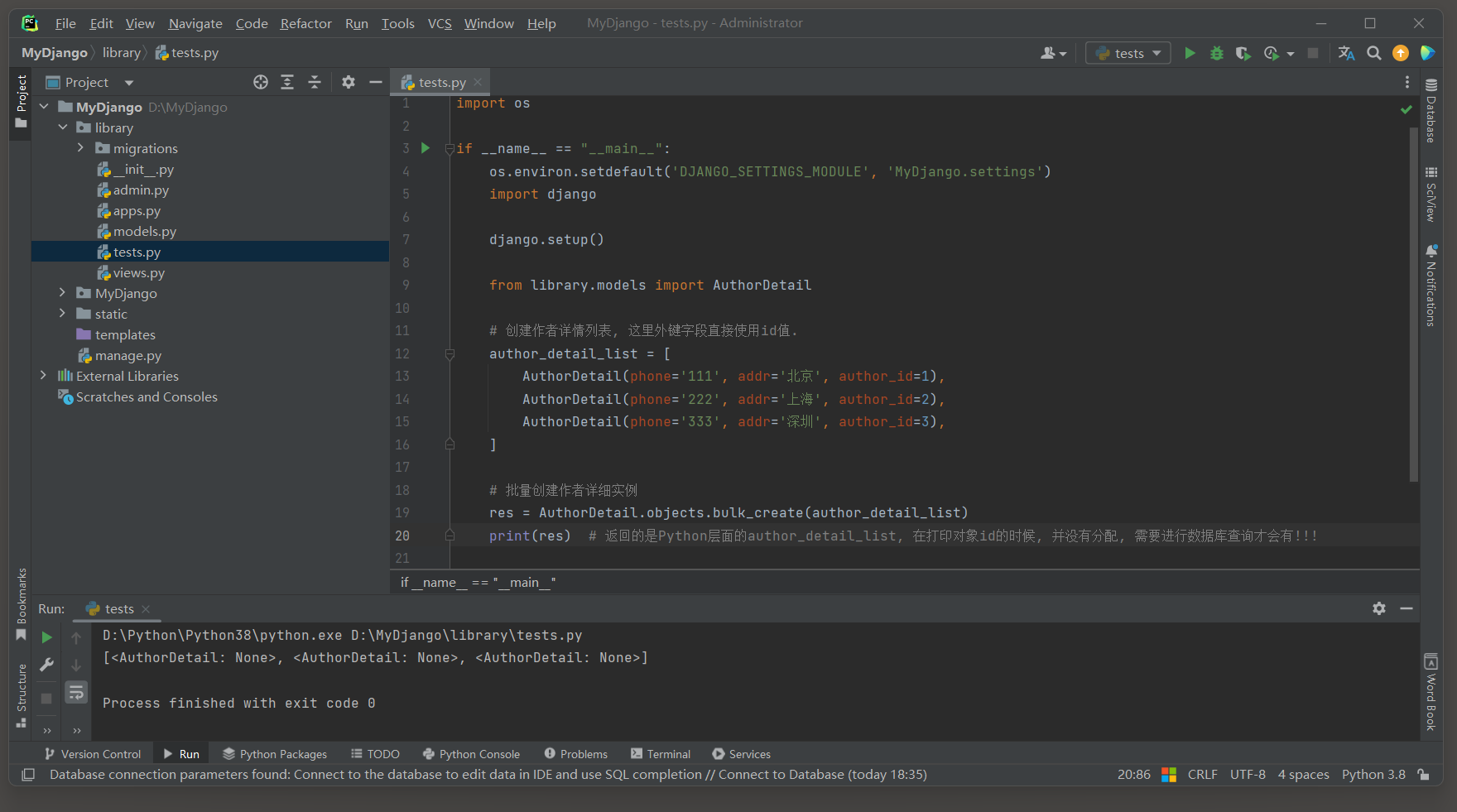Collapse all project tree nodes icon
Screen dimensions: 1457x812
[x=315, y=82]
